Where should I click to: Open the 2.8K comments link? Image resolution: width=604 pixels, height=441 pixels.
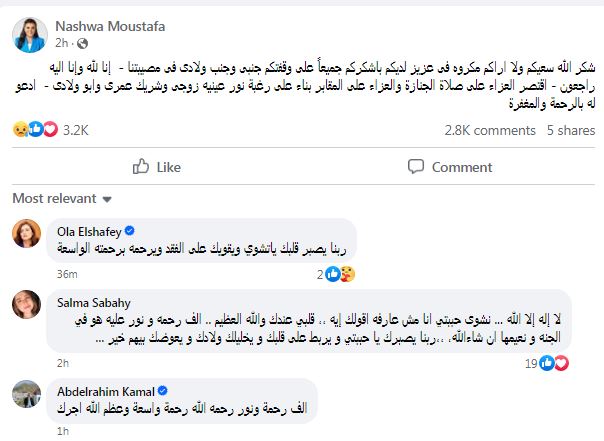(x=489, y=129)
